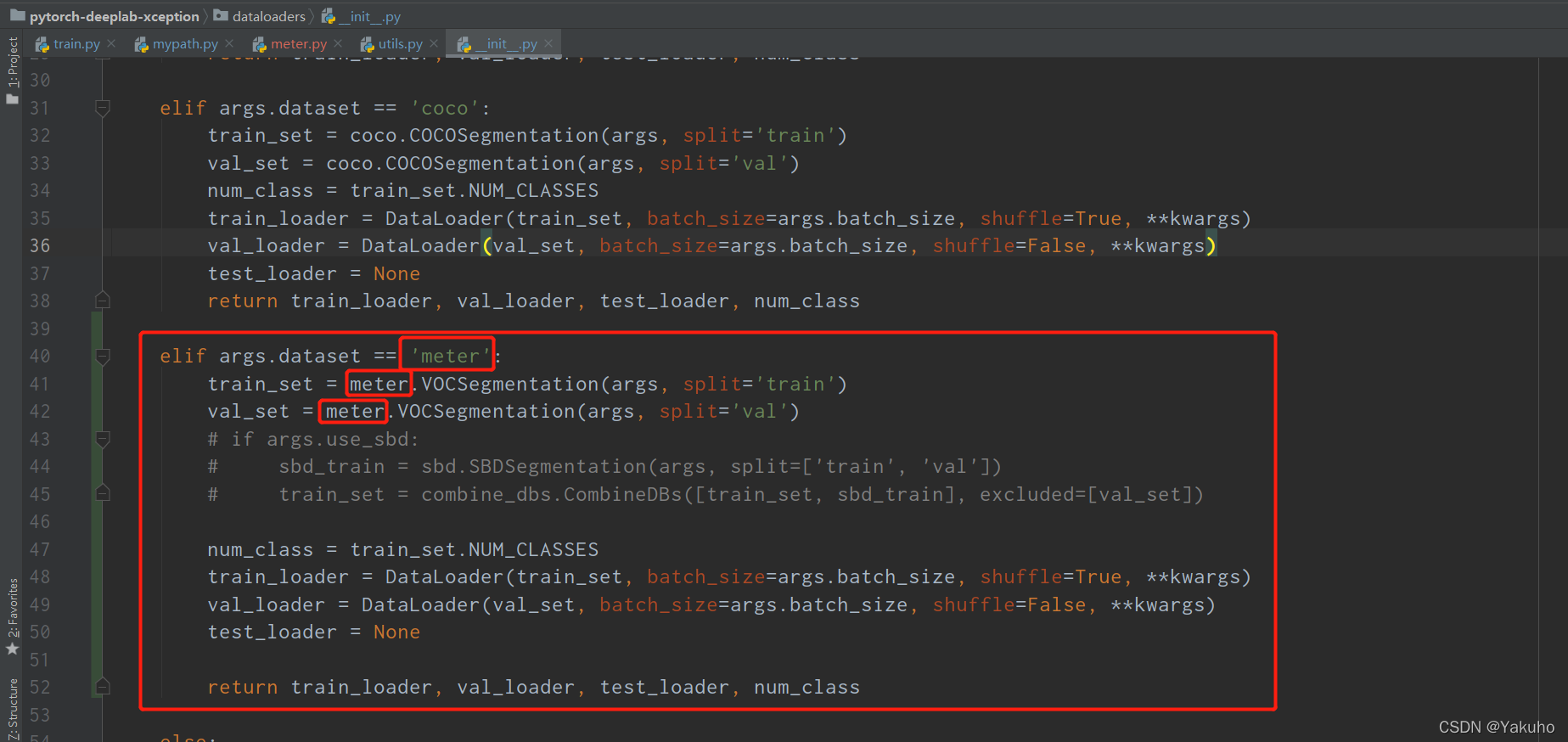Click meter module name on line 41
This screenshot has height=742, width=1568.
(379, 384)
